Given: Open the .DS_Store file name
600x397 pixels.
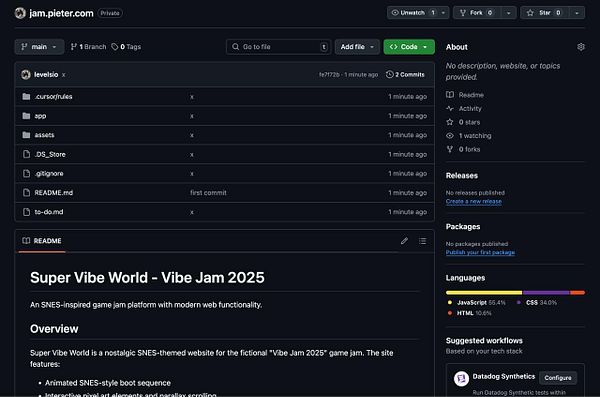Looking at the screenshot, I should [50, 154].
